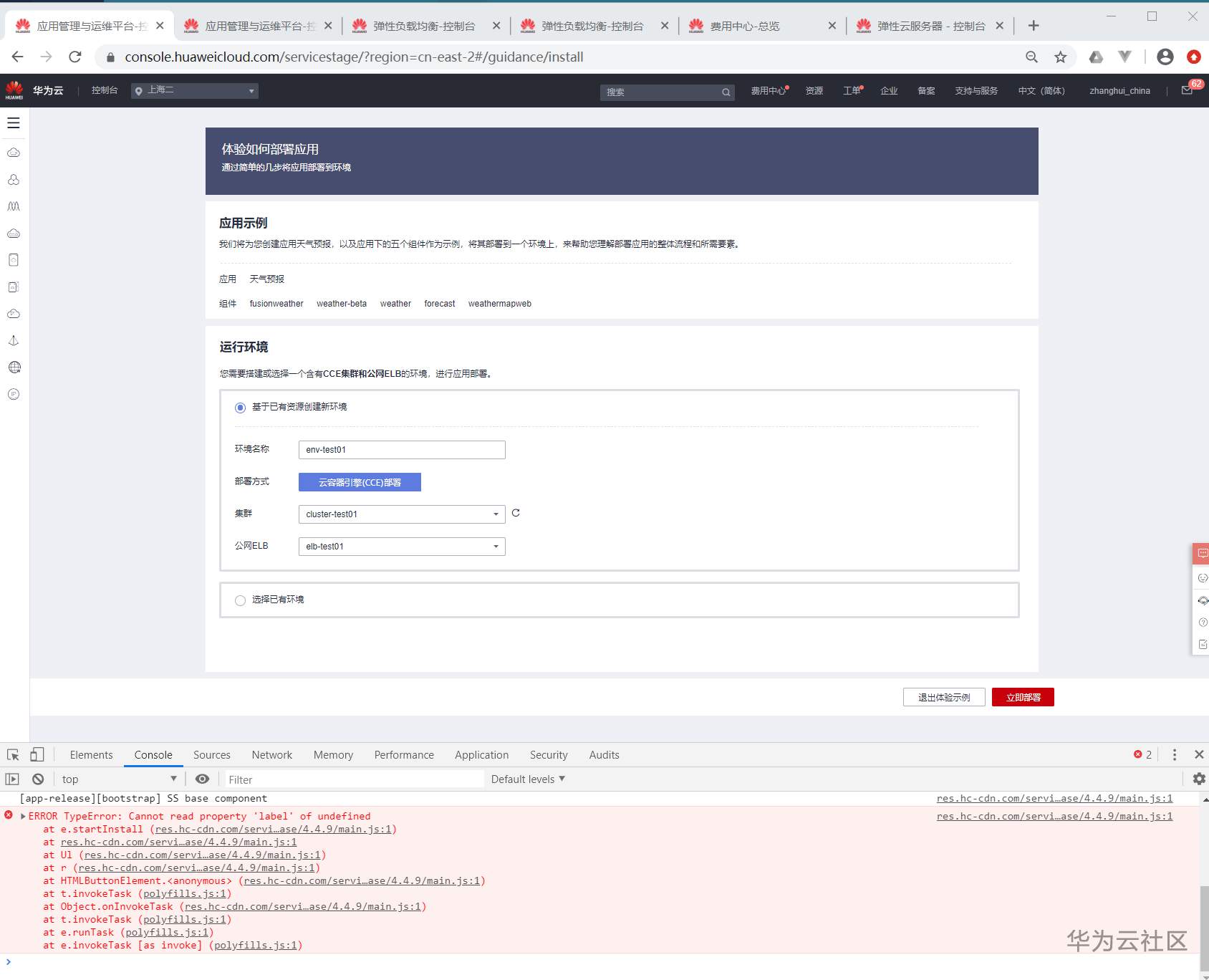Toggle the DevTools device toolbar icon

(37, 754)
